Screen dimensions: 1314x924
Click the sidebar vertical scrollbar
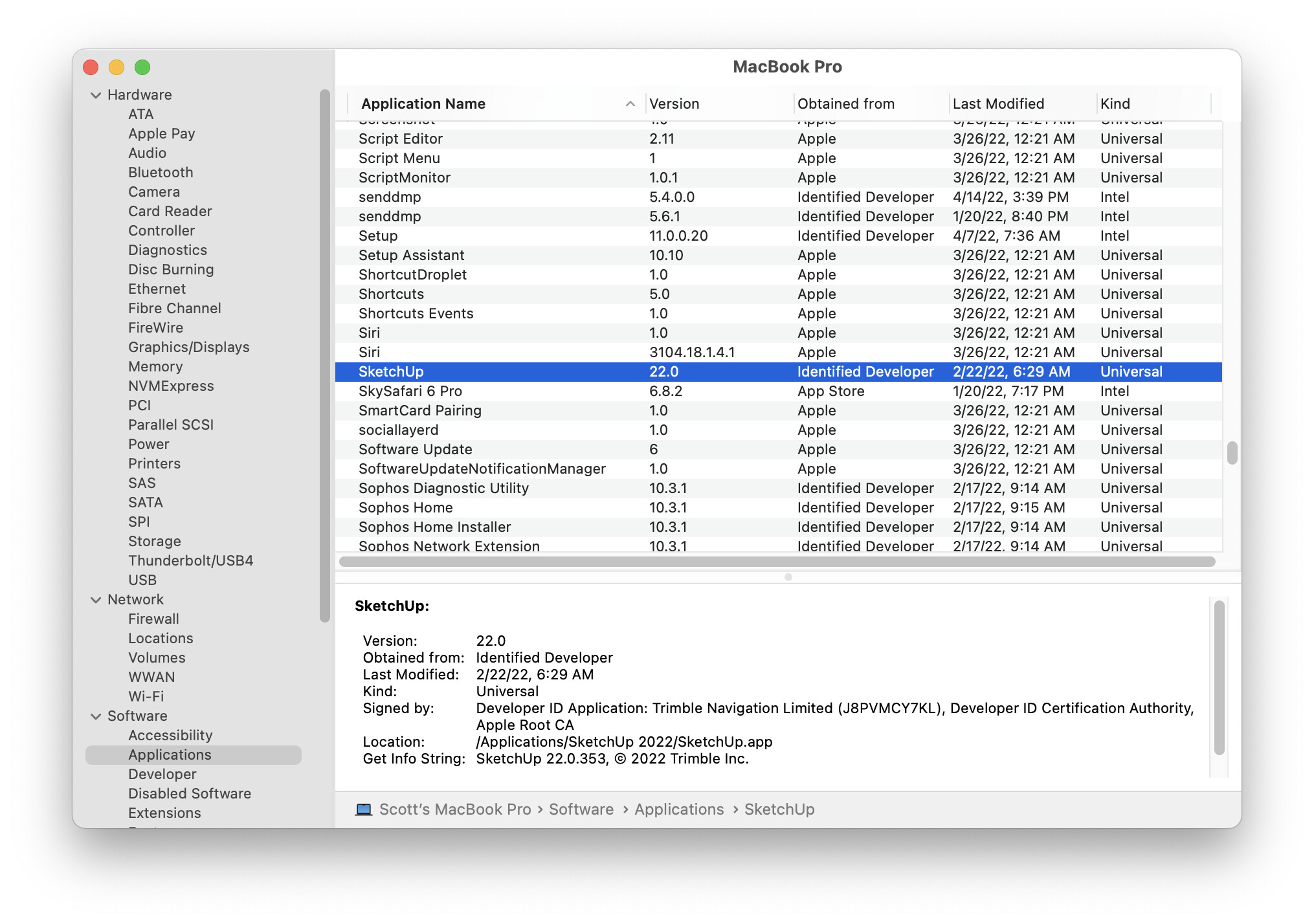click(x=325, y=356)
